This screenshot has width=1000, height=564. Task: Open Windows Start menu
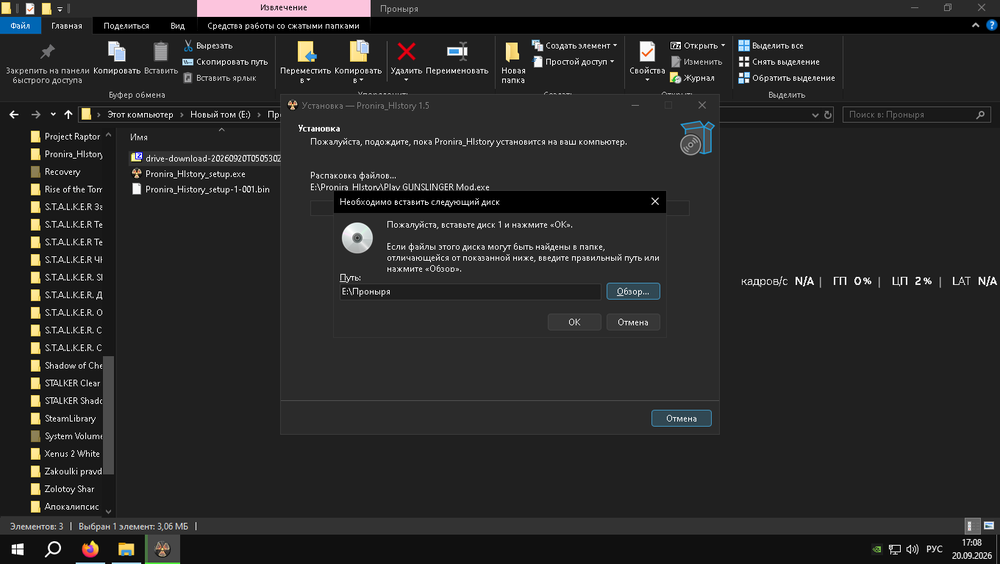(x=17, y=549)
